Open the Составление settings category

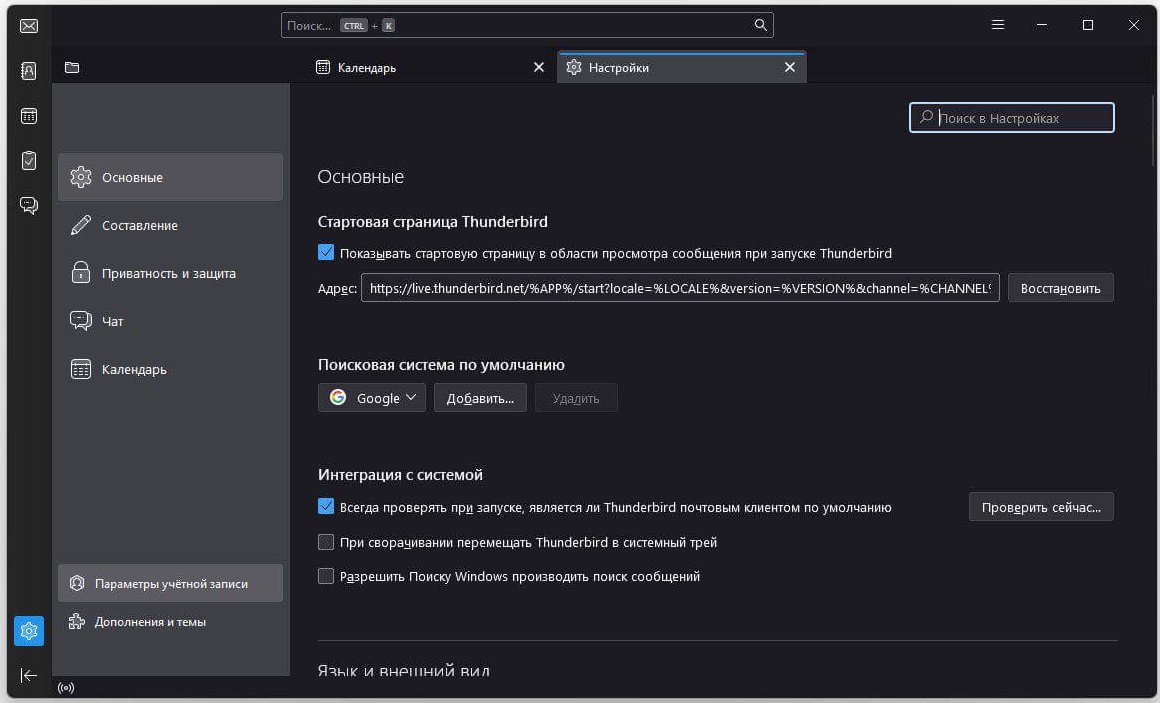pyautogui.click(x=139, y=225)
